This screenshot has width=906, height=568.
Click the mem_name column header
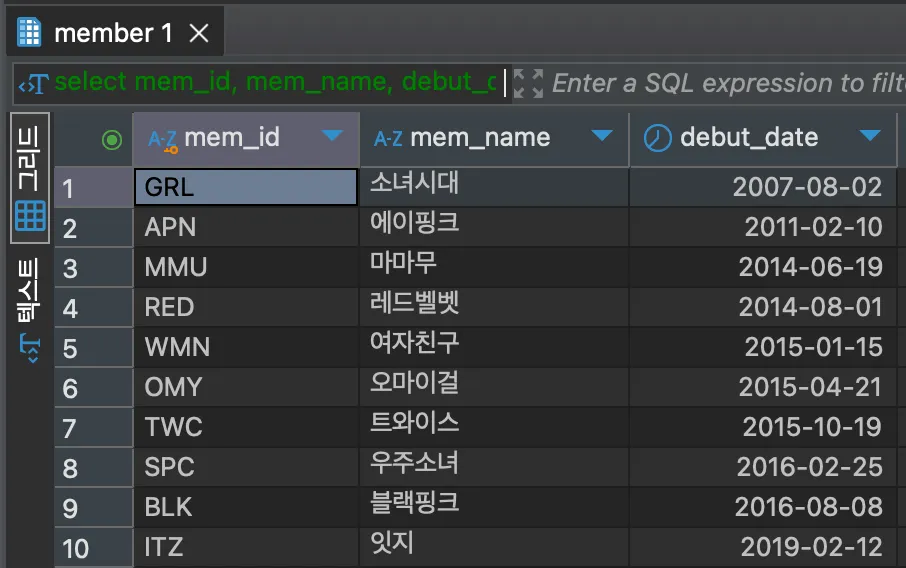tap(494, 139)
